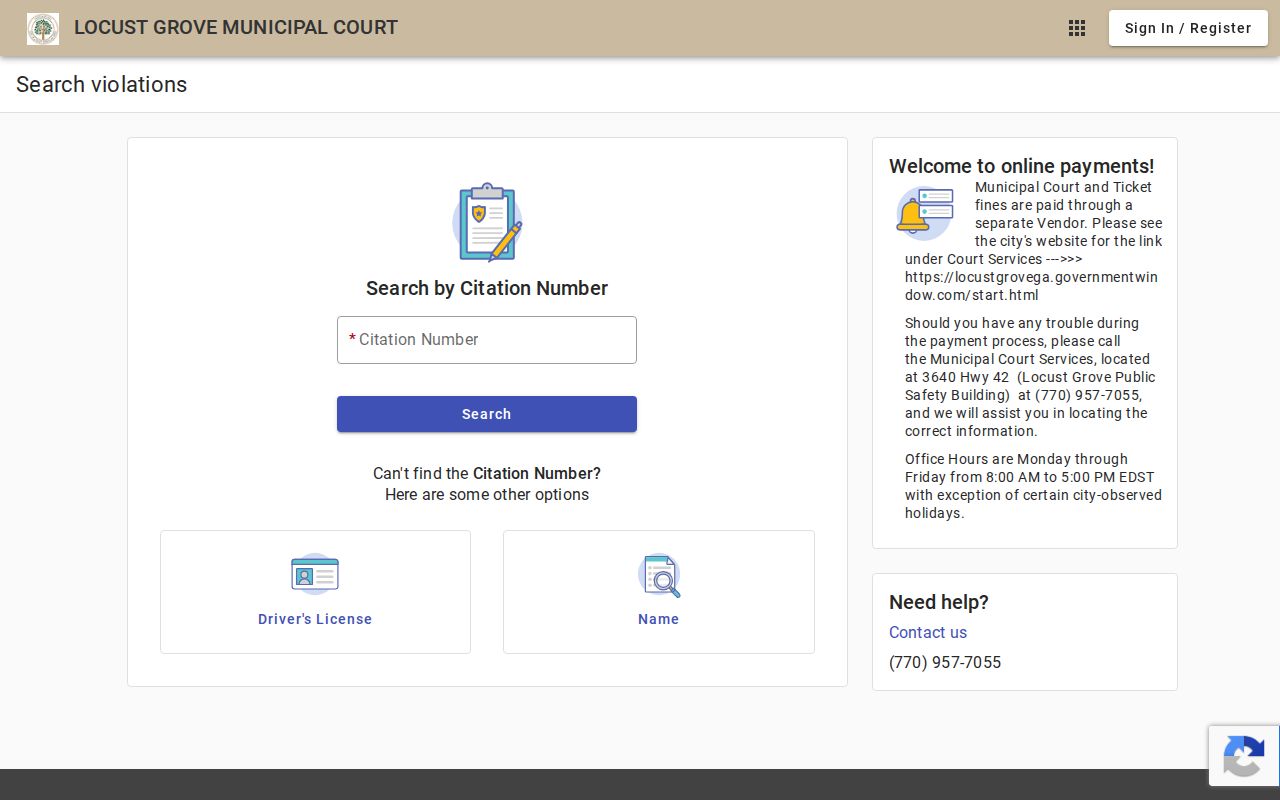Screen dimensions: 1280x800
Task: Click the Locust Grove city seal logo
Action: click(43, 29)
